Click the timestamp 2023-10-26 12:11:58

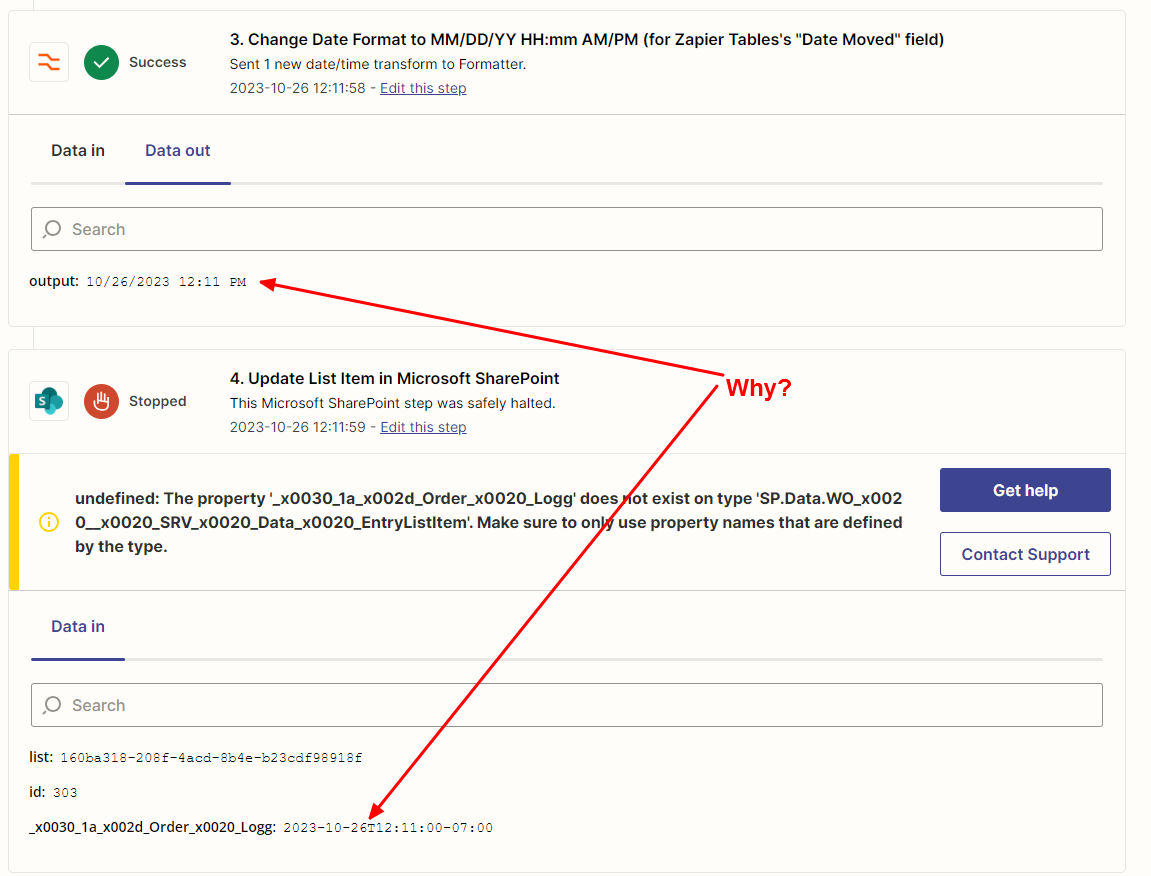297,88
